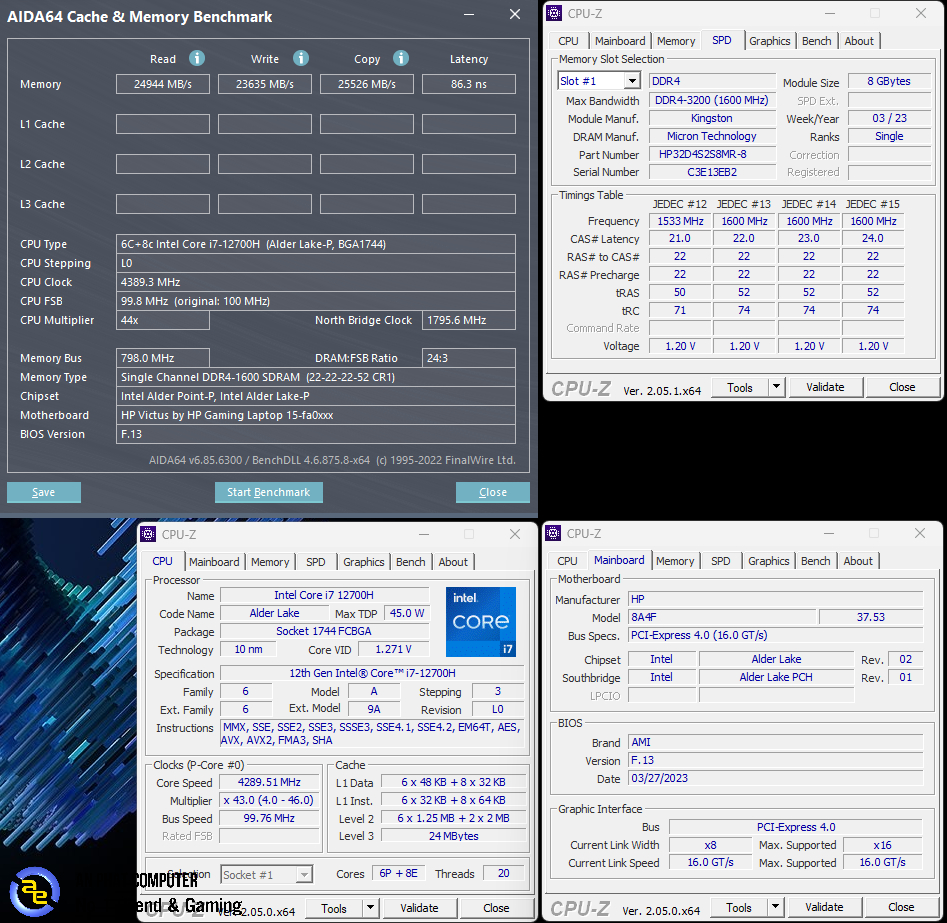Viewport: 947px width, 923px height.
Task: Click the Memory Copy value 25526 MB/s
Action: (367, 84)
